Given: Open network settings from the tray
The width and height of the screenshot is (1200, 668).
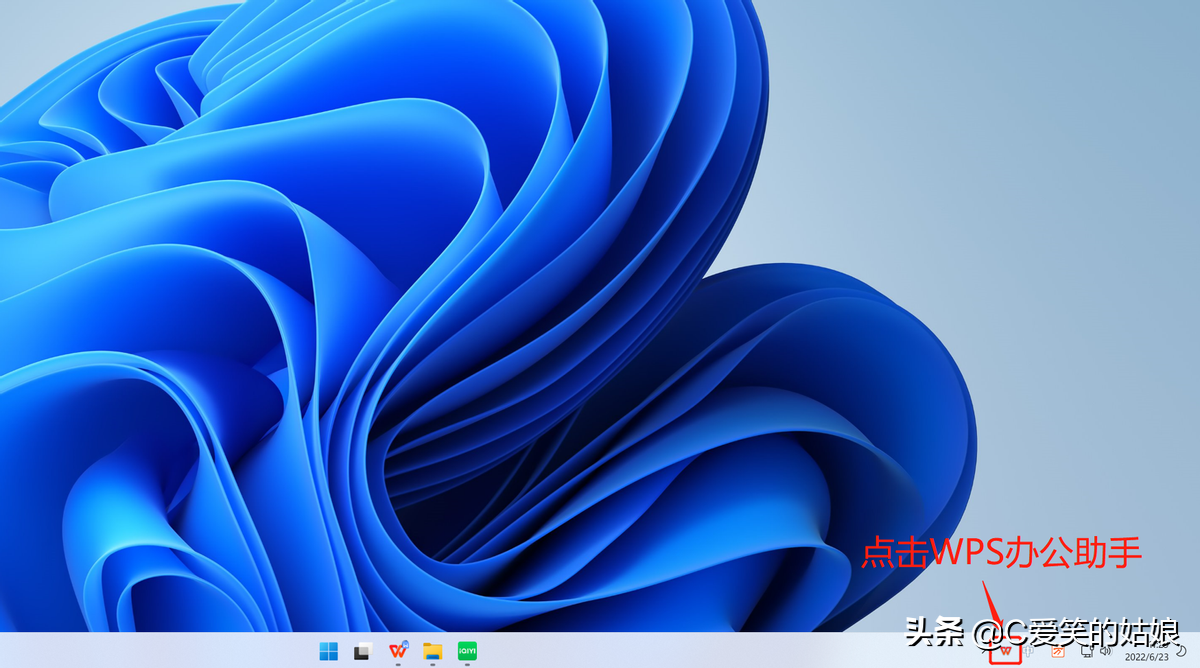Looking at the screenshot, I should pyautogui.click(x=1087, y=651).
